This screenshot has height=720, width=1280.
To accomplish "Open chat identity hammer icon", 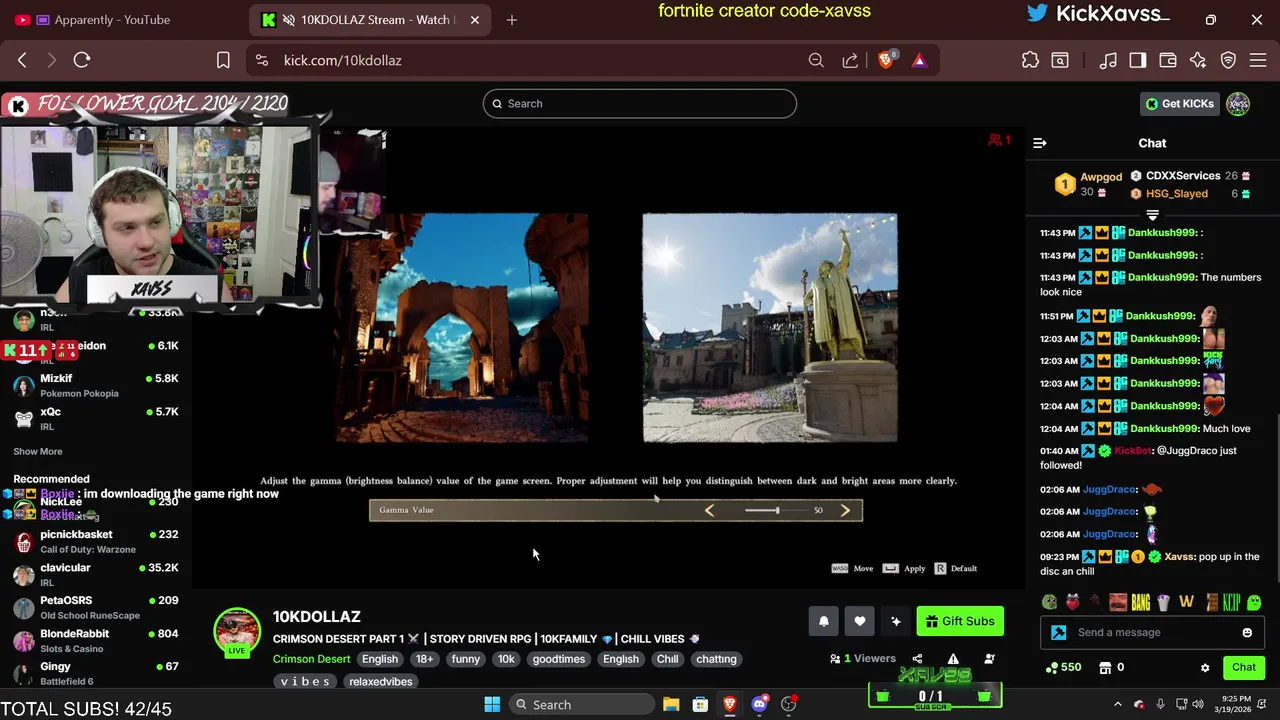I will tap(1059, 632).
